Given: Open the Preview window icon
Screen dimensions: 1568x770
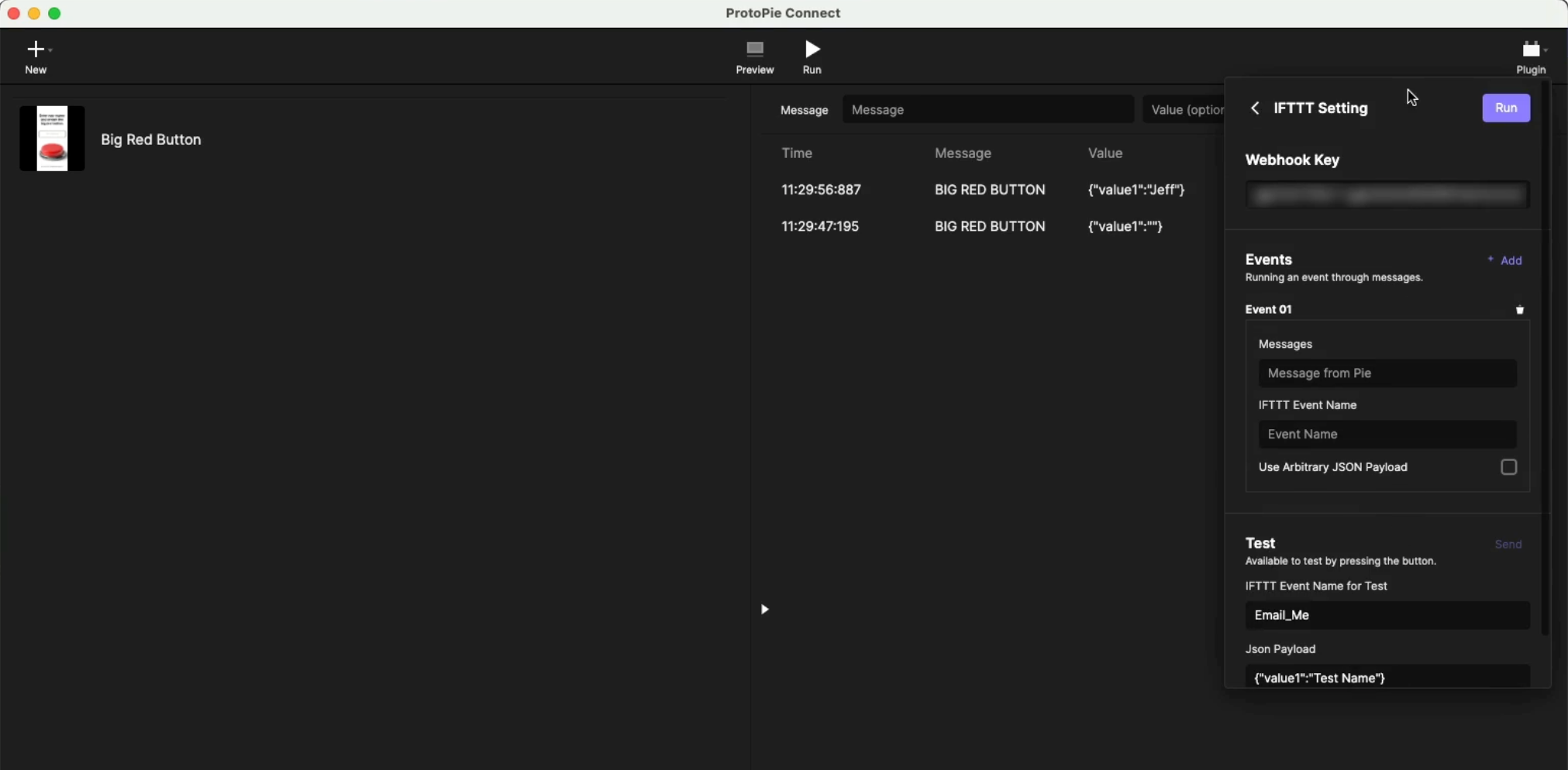Looking at the screenshot, I should (x=755, y=50).
